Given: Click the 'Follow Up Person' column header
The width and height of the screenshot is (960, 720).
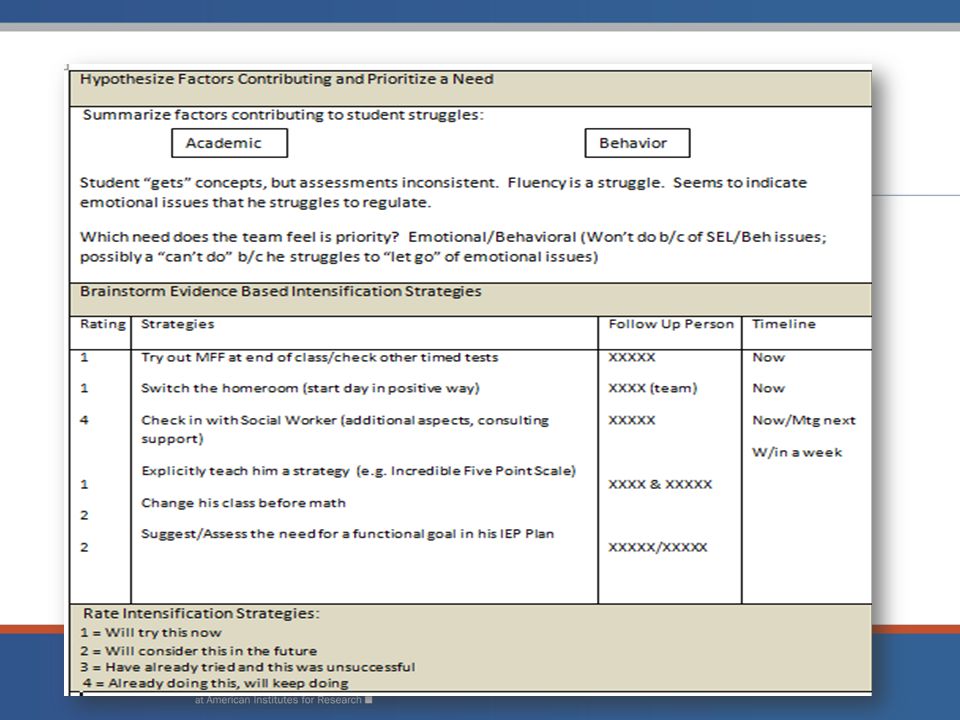Looking at the screenshot, I should point(670,324).
